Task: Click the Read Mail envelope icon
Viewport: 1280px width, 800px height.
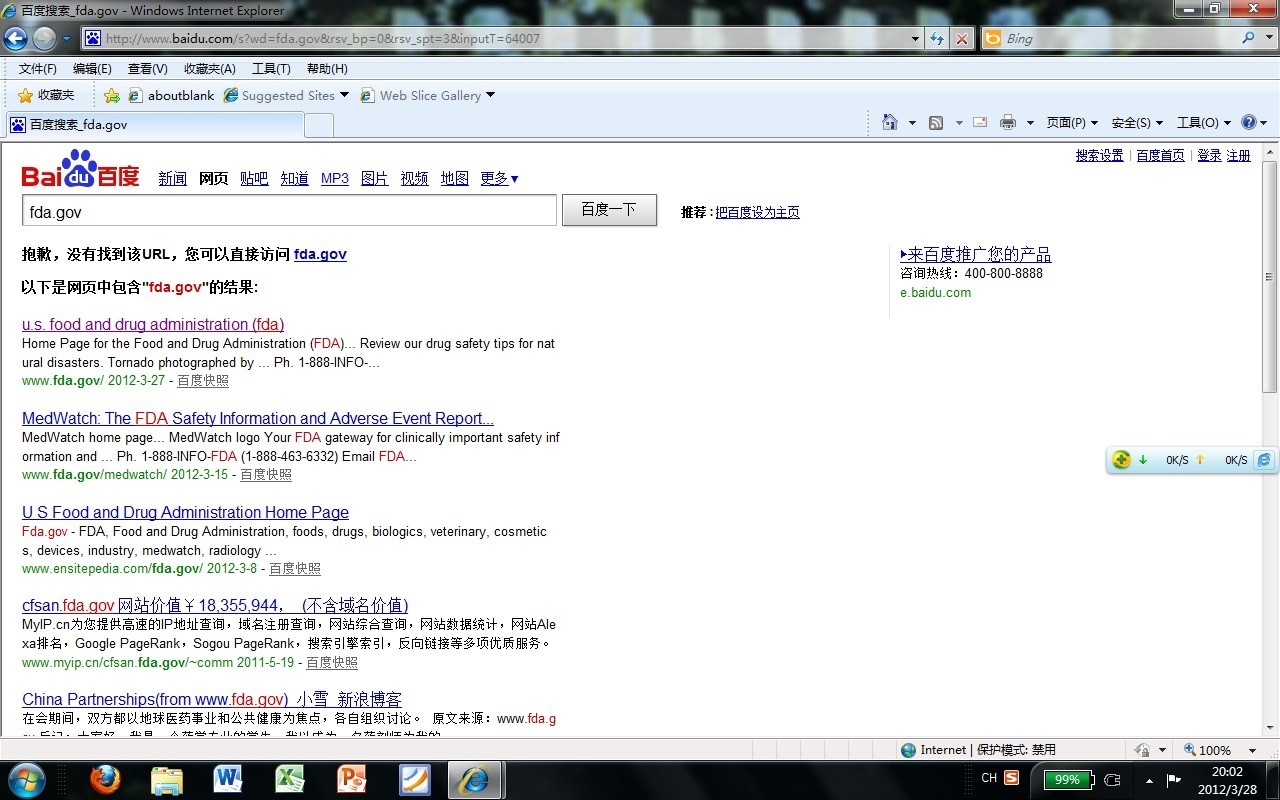Action: [x=980, y=122]
